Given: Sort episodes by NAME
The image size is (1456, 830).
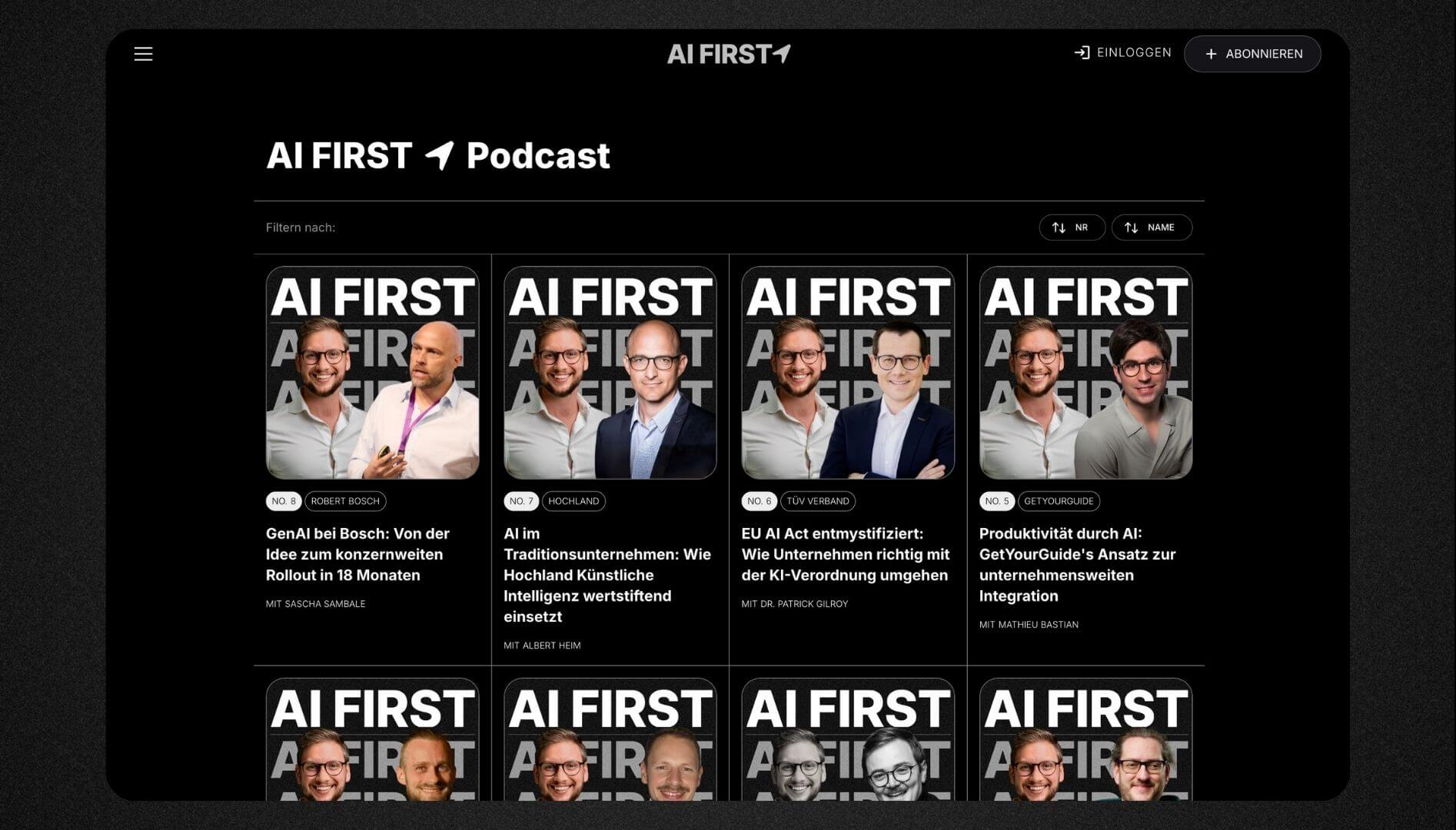Looking at the screenshot, I should (x=1152, y=227).
